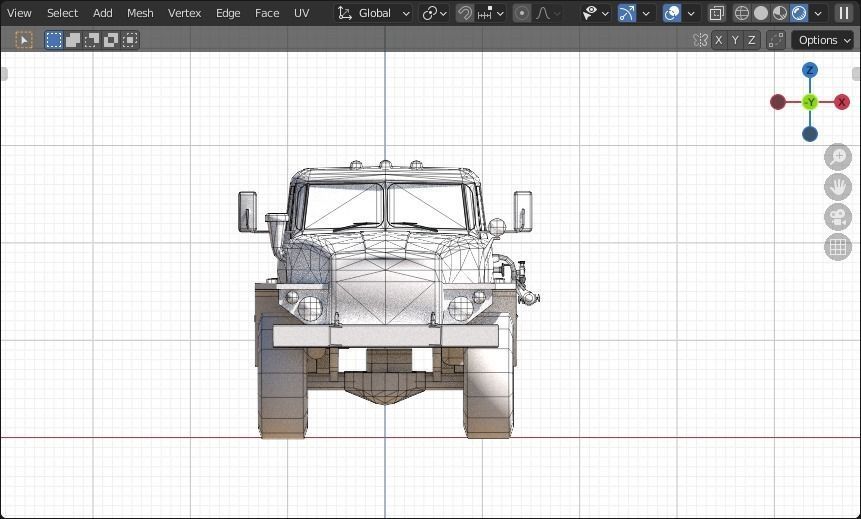Click the blue Z axis gizmo
This screenshot has height=519, width=861.
tap(810, 70)
